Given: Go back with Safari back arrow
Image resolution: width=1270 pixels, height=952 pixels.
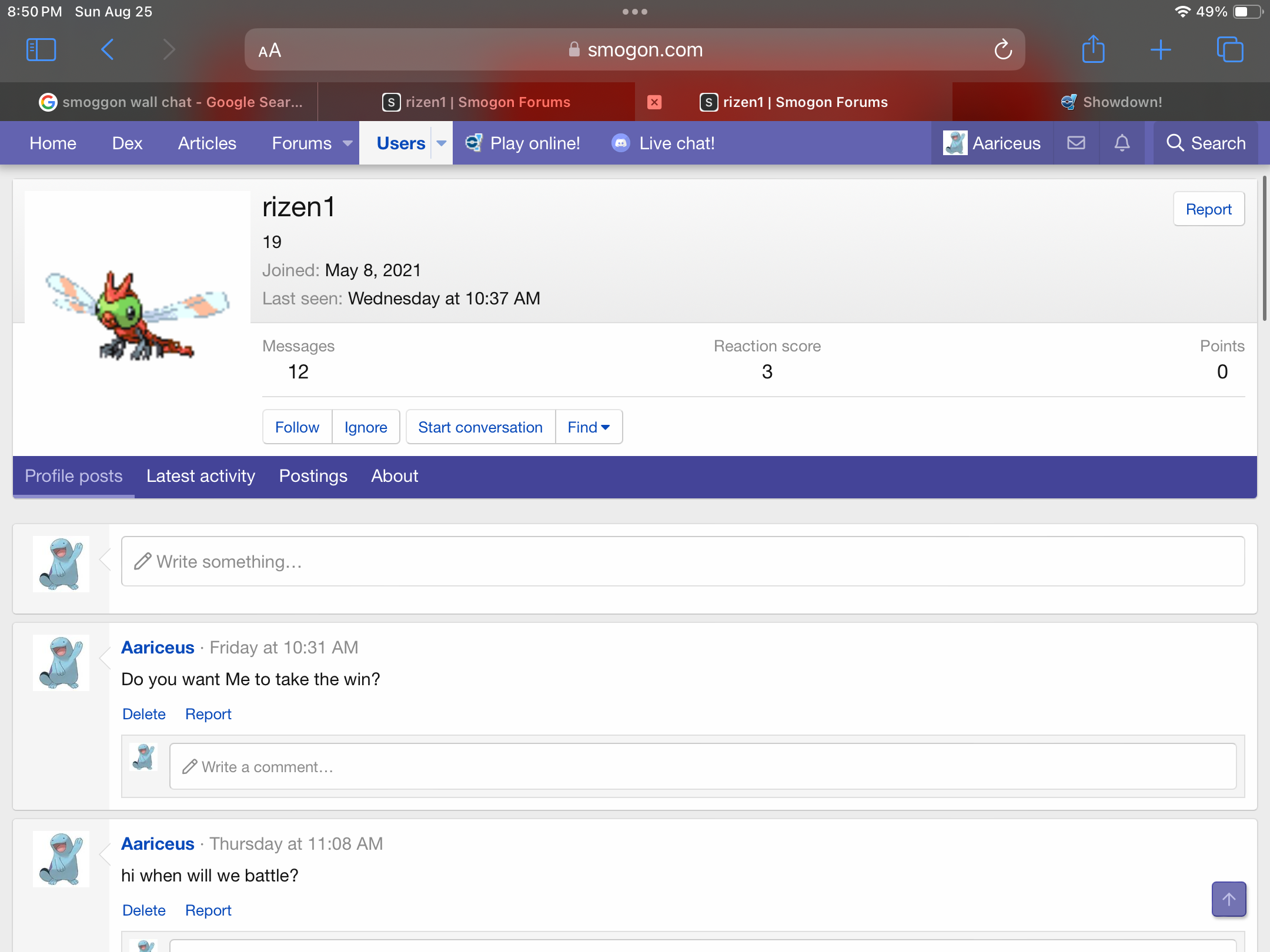Looking at the screenshot, I should (x=107, y=49).
